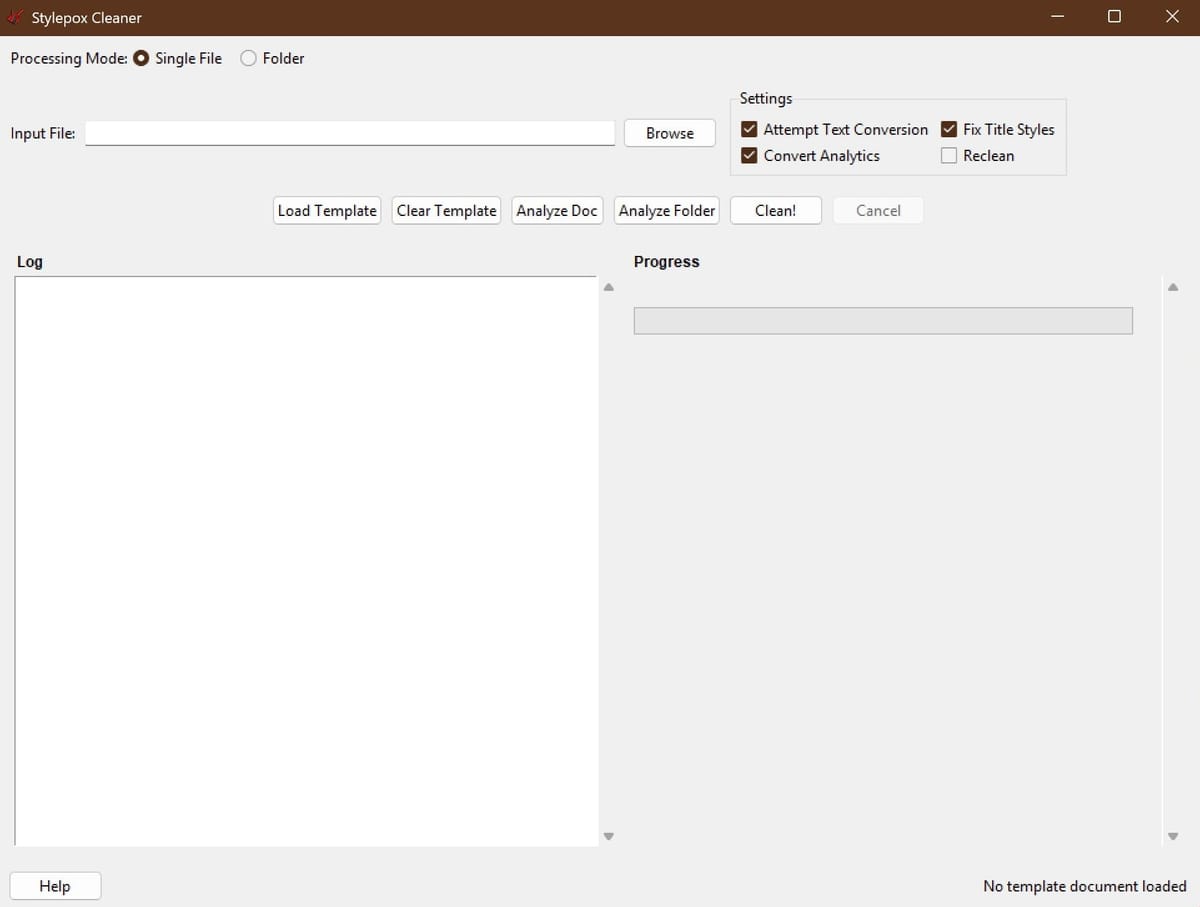Switch processing mode to Folder
Viewport: 1200px width, 907px height.
coord(249,59)
